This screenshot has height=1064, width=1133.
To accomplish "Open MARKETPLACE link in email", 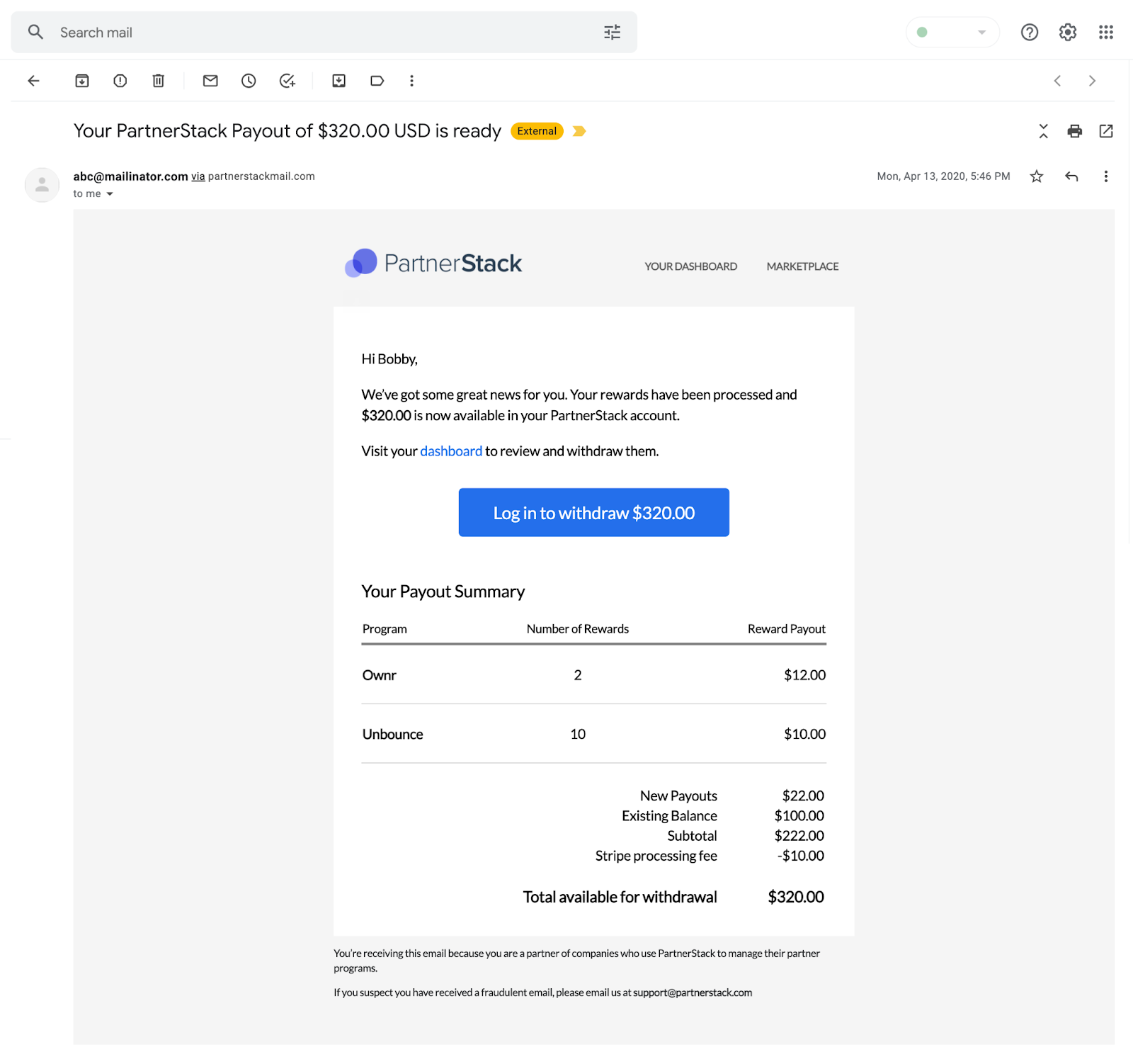I will pos(802,266).
